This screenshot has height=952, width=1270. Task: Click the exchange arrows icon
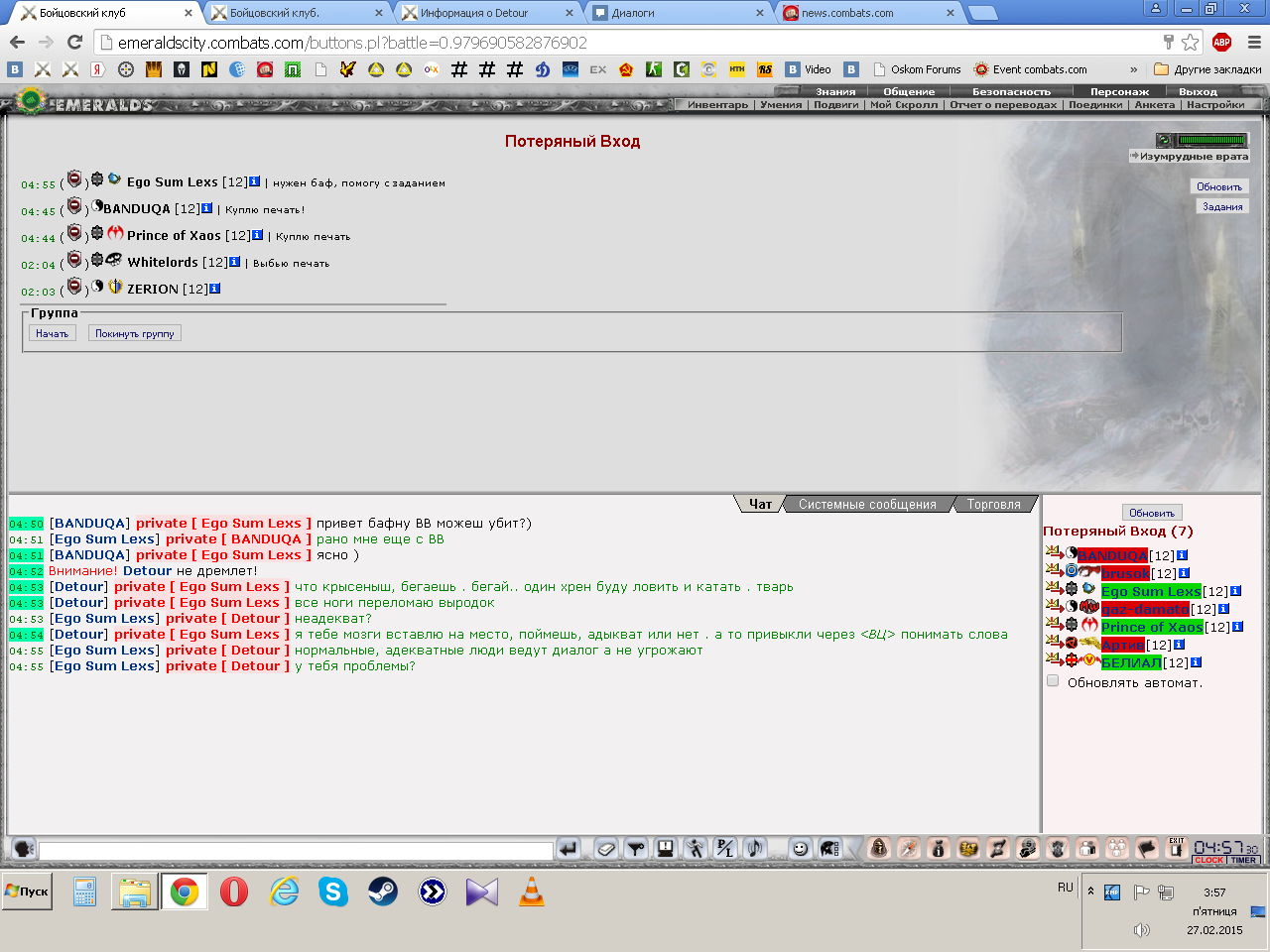(x=998, y=848)
